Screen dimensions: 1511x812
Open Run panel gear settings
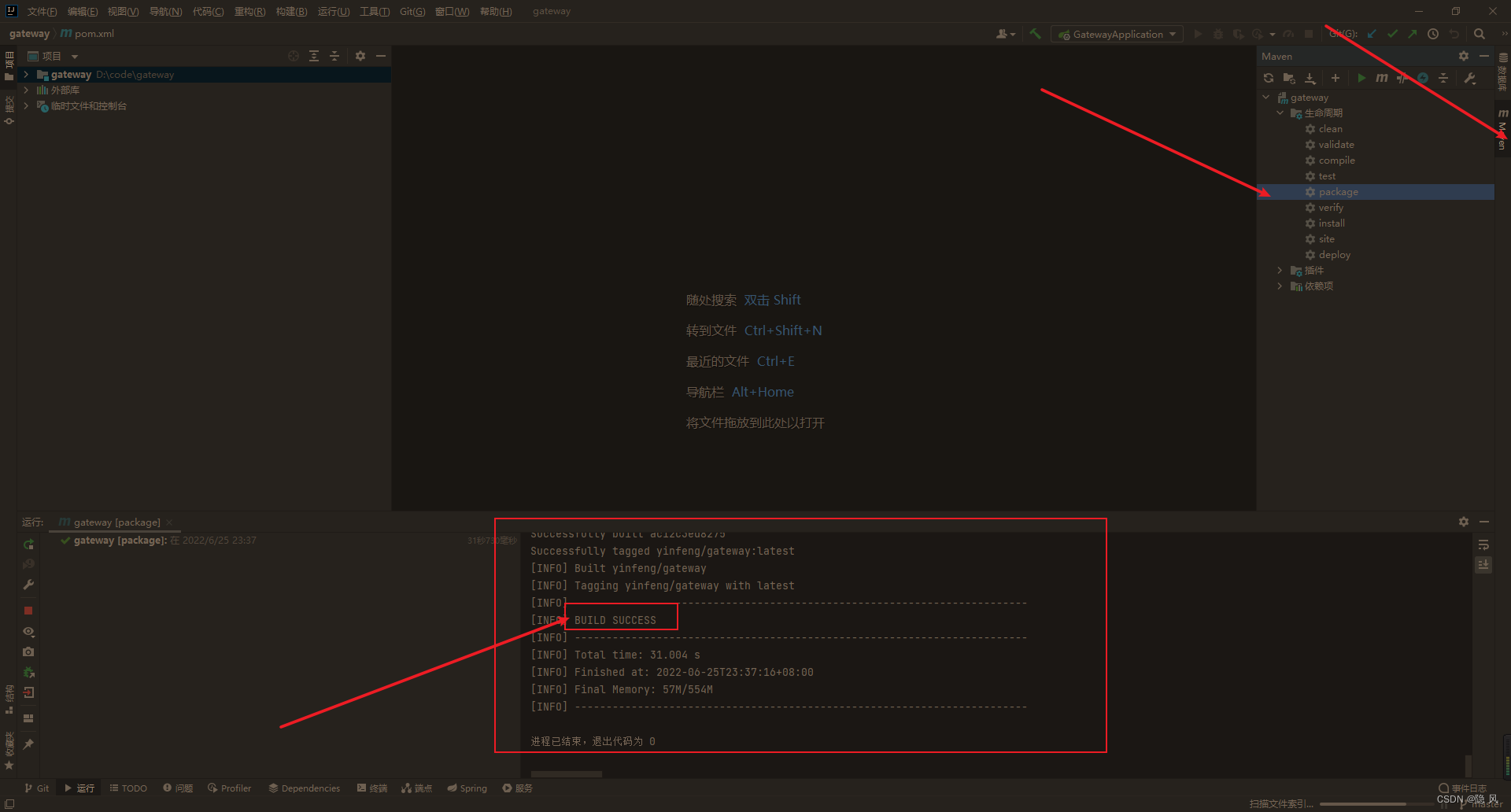click(1464, 522)
